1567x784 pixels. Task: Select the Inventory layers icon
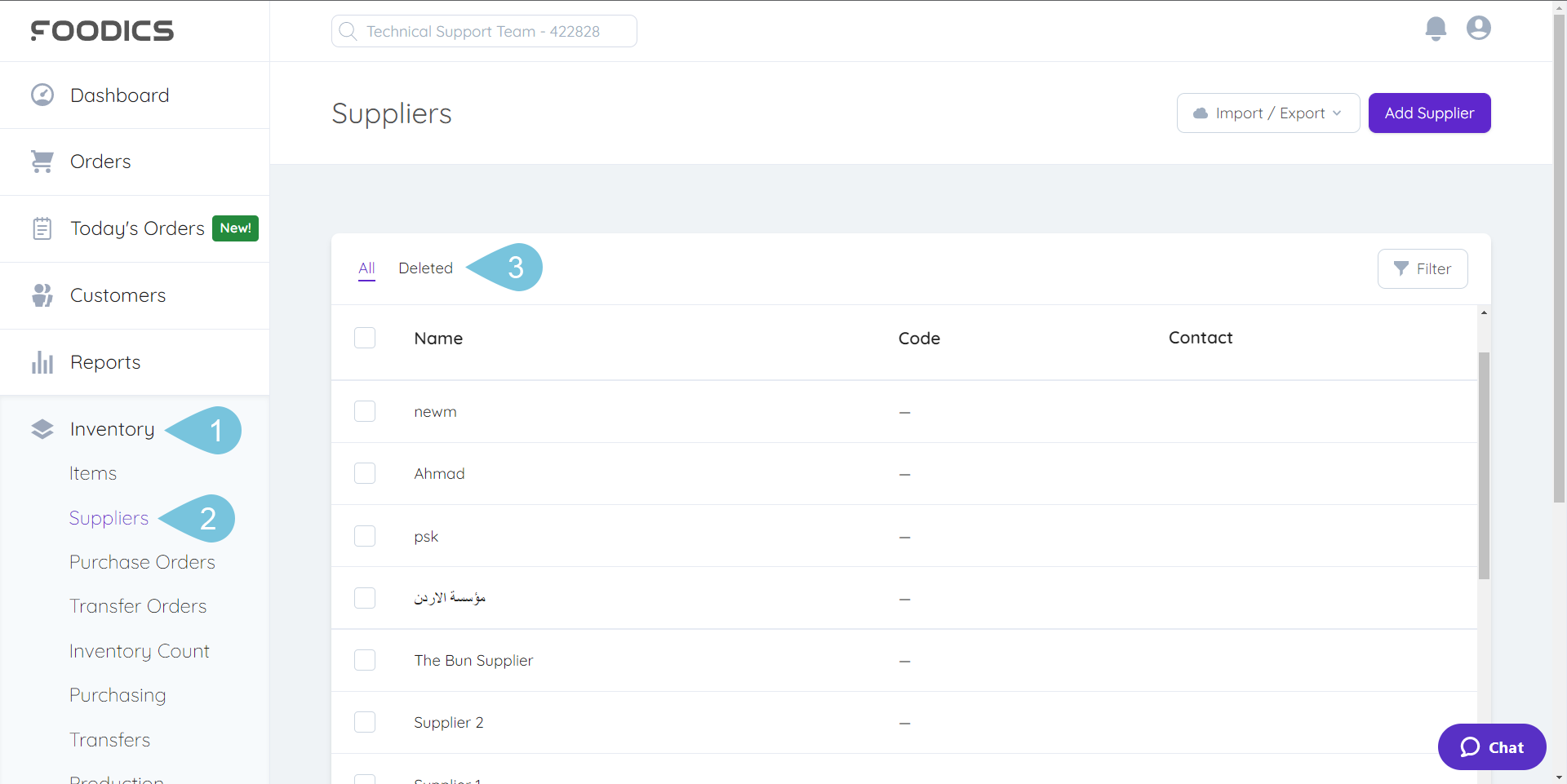[x=42, y=428]
